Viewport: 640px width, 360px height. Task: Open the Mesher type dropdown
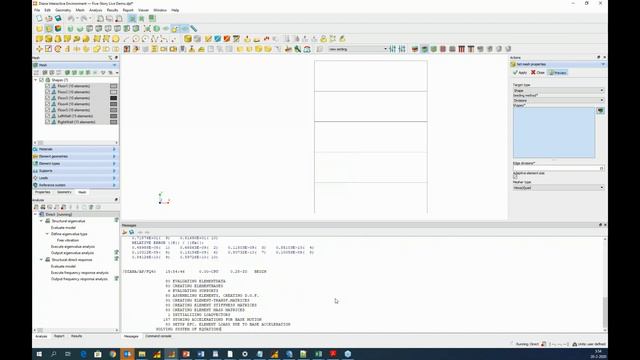(x=558, y=188)
